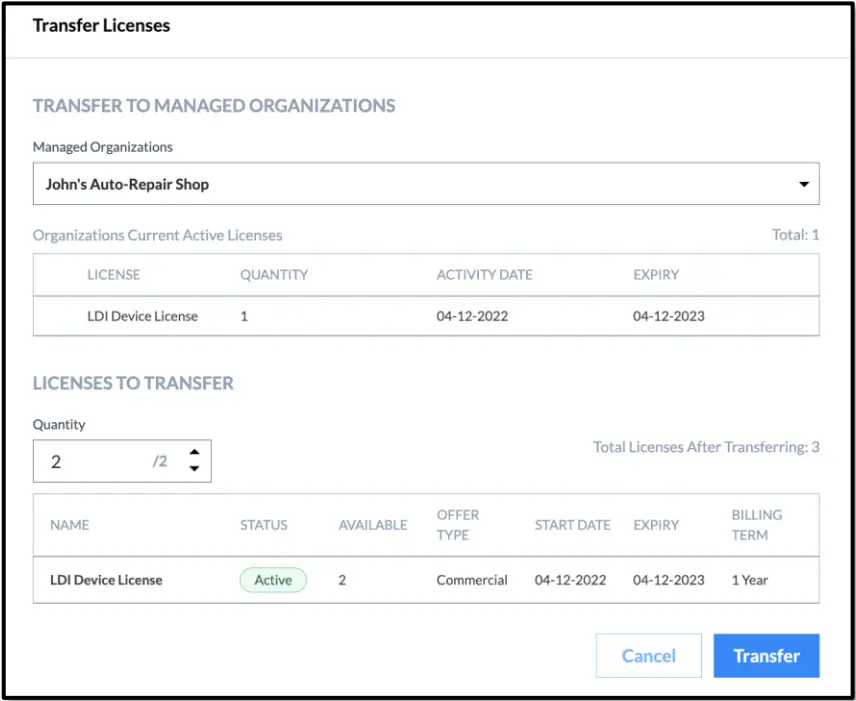Click the quantity stepper up arrow
Image resolution: width=856 pixels, height=701 pixels.
pos(194,453)
